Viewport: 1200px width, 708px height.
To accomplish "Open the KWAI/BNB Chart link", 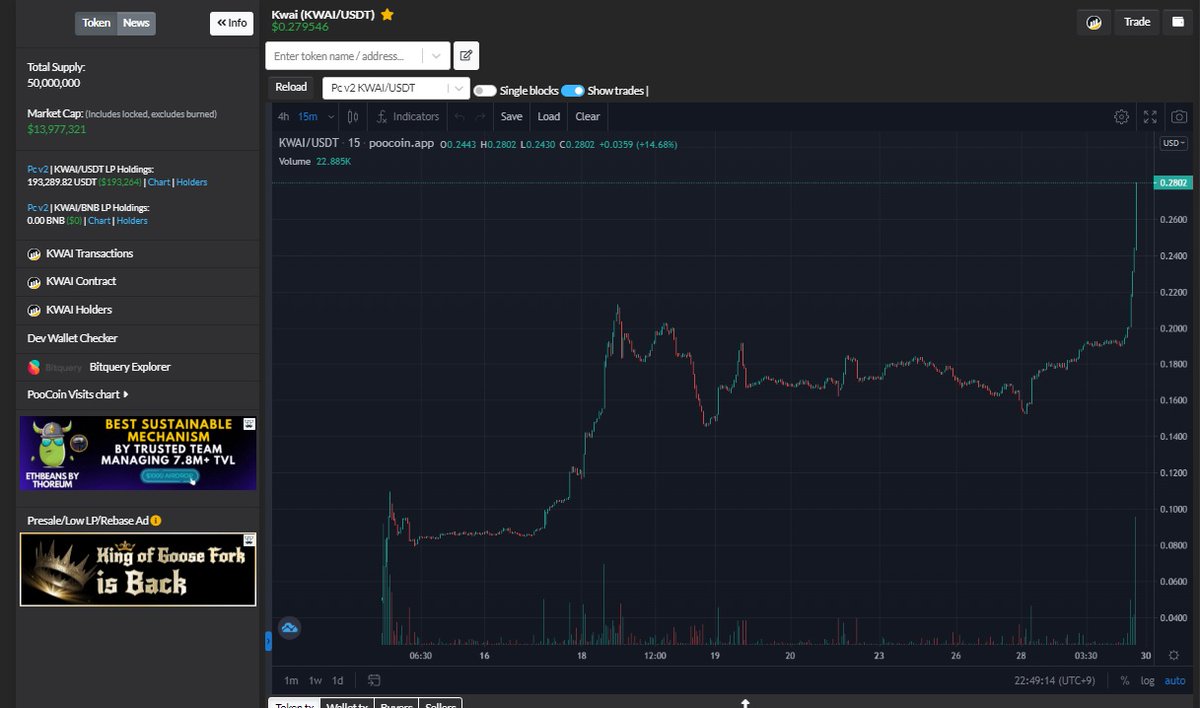I will (x=99, y=221).
